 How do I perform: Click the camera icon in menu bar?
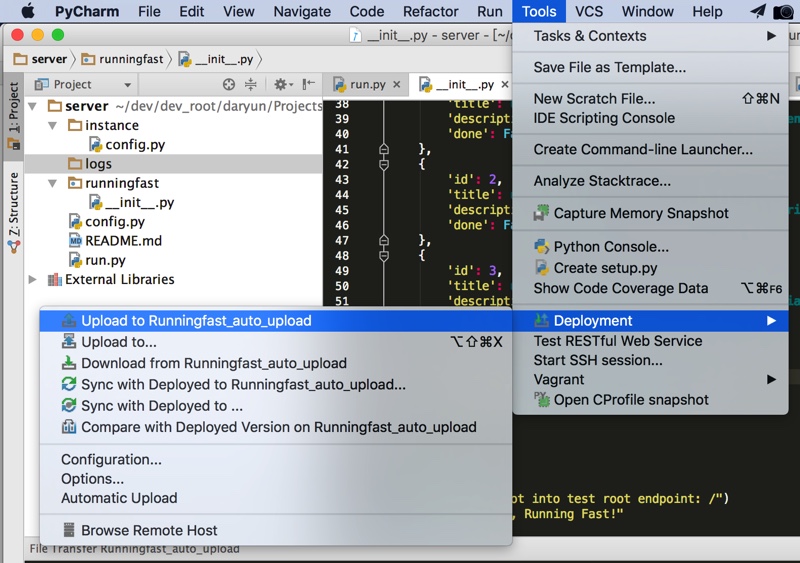(784, 12)
